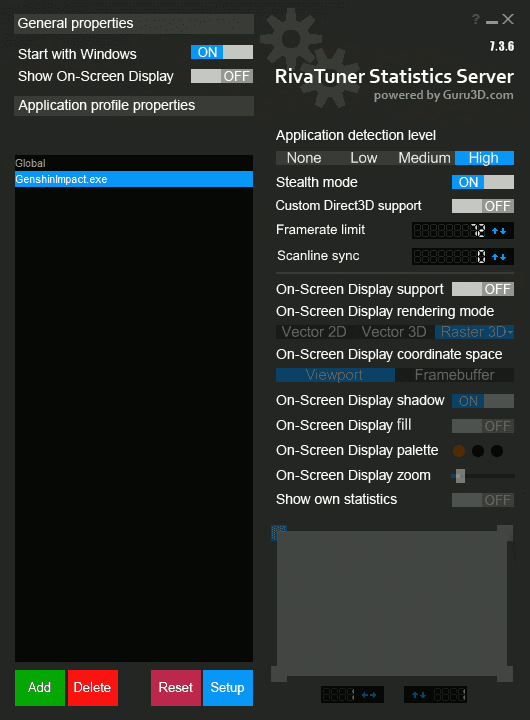Open Raster 3D dropdown arrow

pyautogui.click(x=510, y=332)
